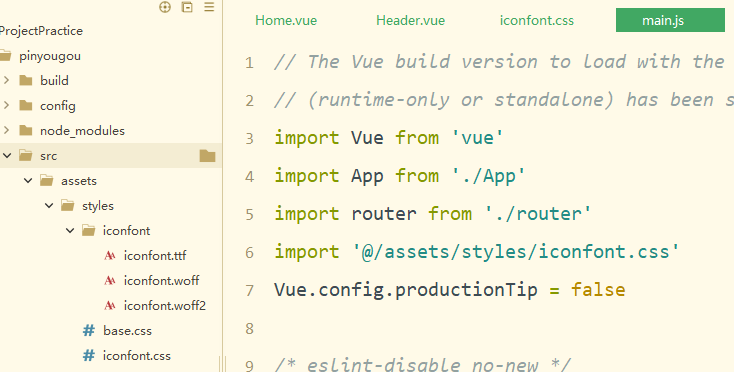734x372 pixels.
Task: Click the hash icon beside base.css
Action: pyautogui.click(x=89, y=330)
